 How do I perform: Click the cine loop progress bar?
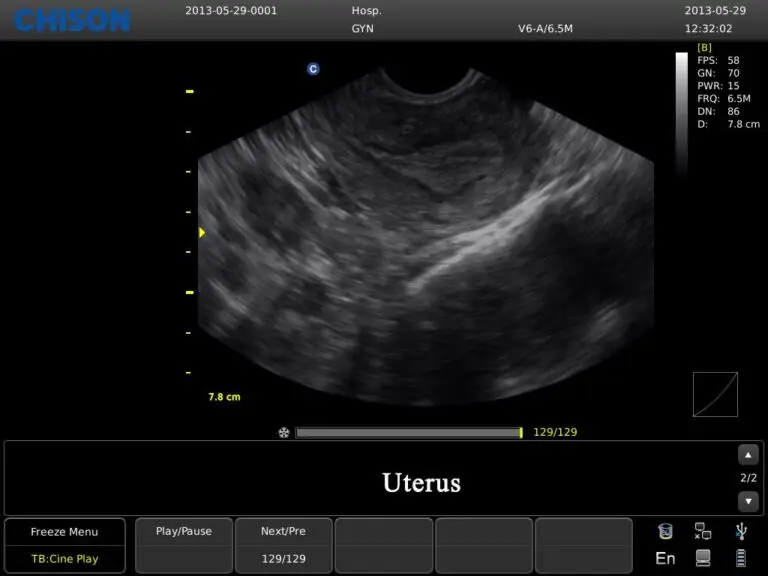(408, 433)
